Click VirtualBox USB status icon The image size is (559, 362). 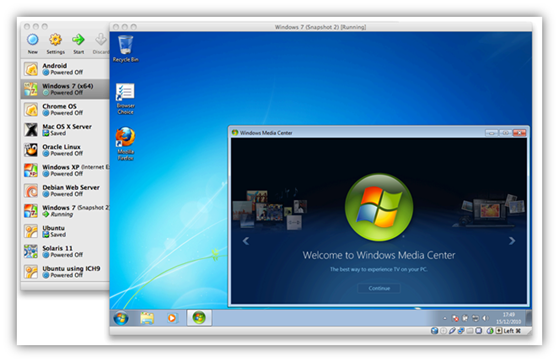(x=452, y=331)
